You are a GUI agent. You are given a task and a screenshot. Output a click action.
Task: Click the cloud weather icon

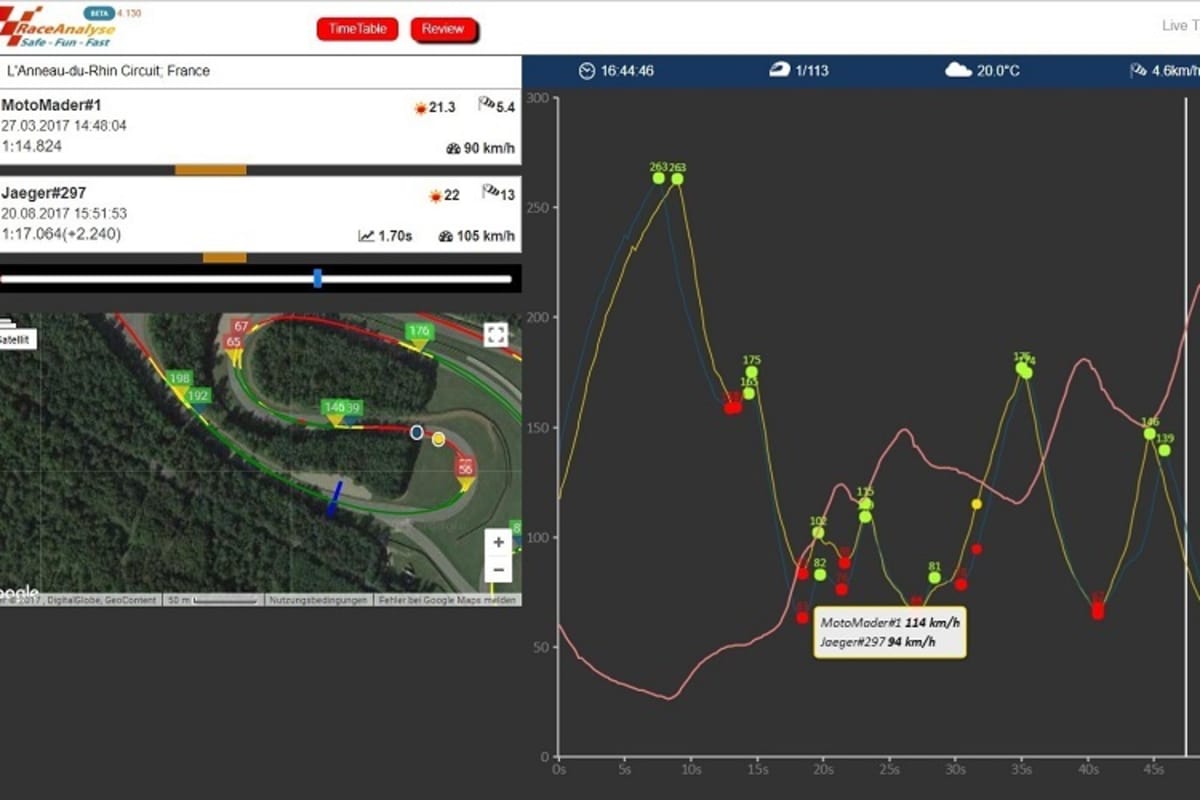(x=958, y=70)
